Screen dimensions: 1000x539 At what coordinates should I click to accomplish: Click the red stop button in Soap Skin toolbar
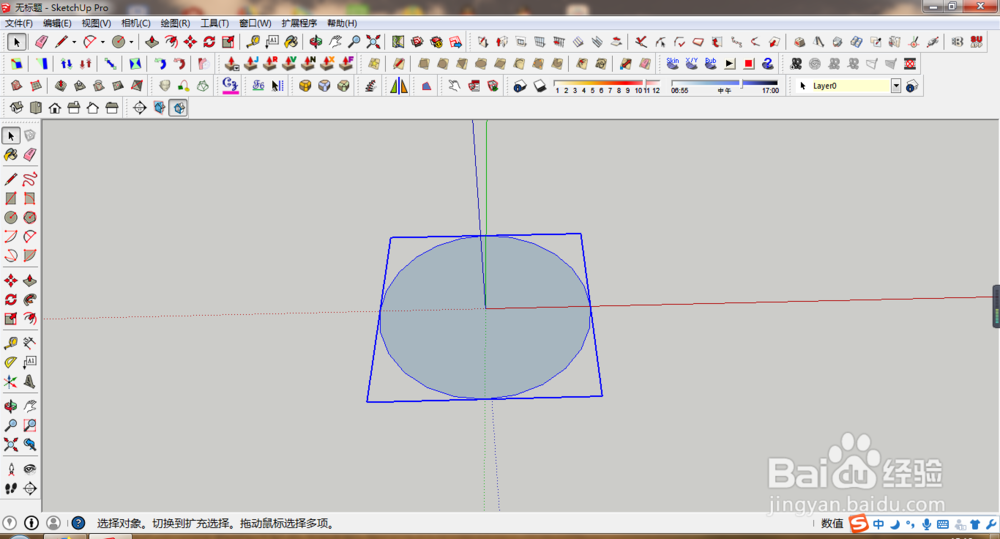[x=749, y=63]
